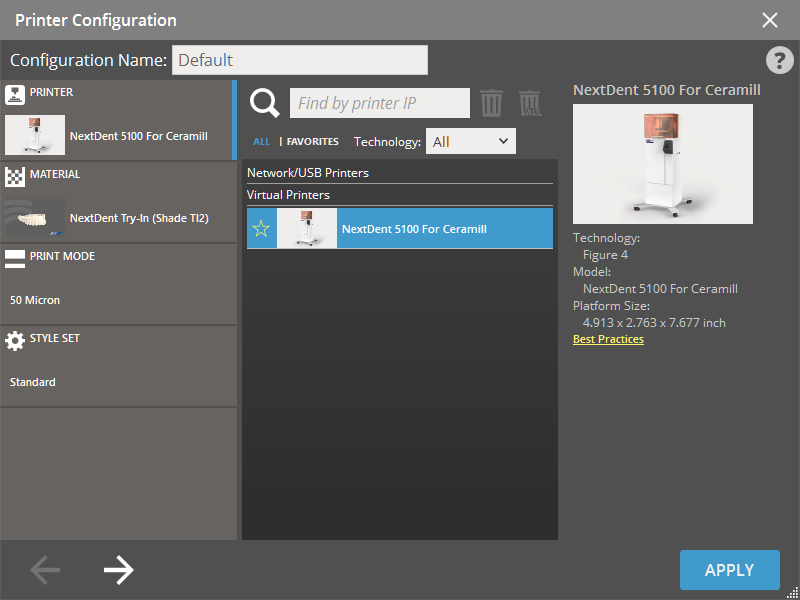Switch to the ALL filter tab

261,142
